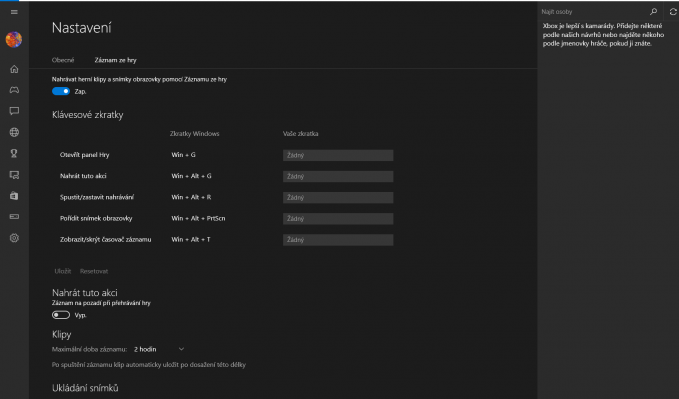The width and height of the screenshot is (679, 399).
Task: Click the Resetovat button
Action: click(94, 271)
